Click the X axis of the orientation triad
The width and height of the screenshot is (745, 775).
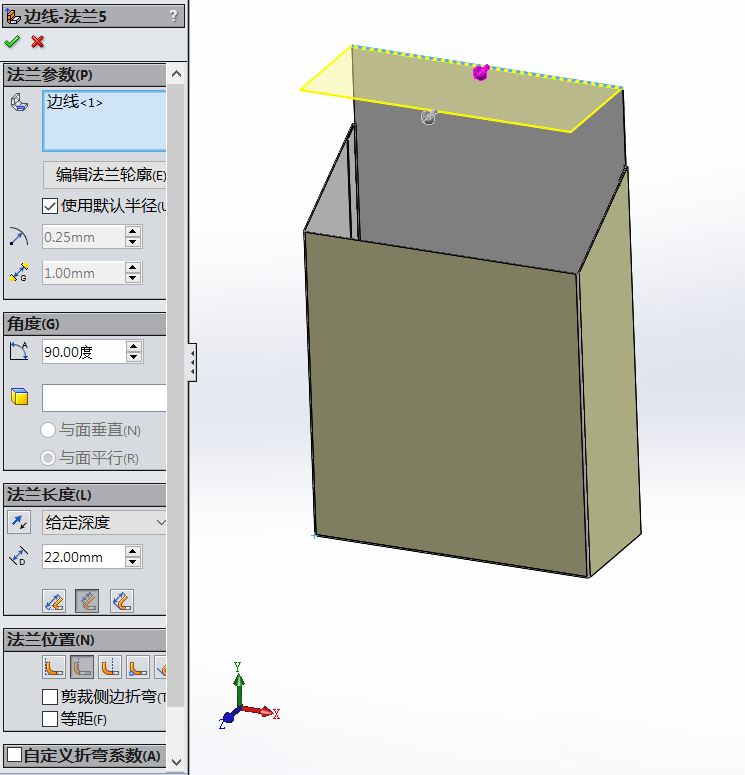pos(260,712)
